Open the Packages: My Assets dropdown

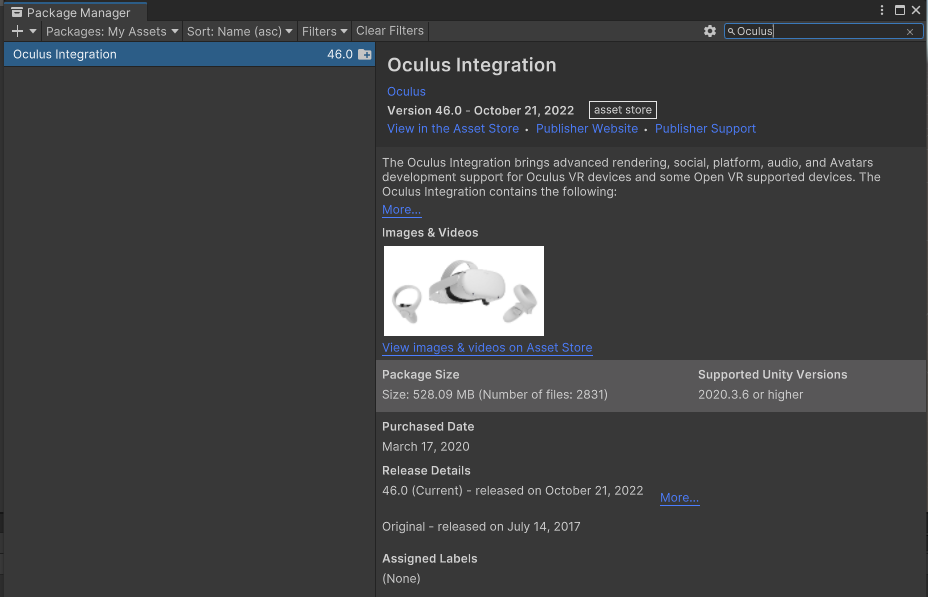coord(112,31)
